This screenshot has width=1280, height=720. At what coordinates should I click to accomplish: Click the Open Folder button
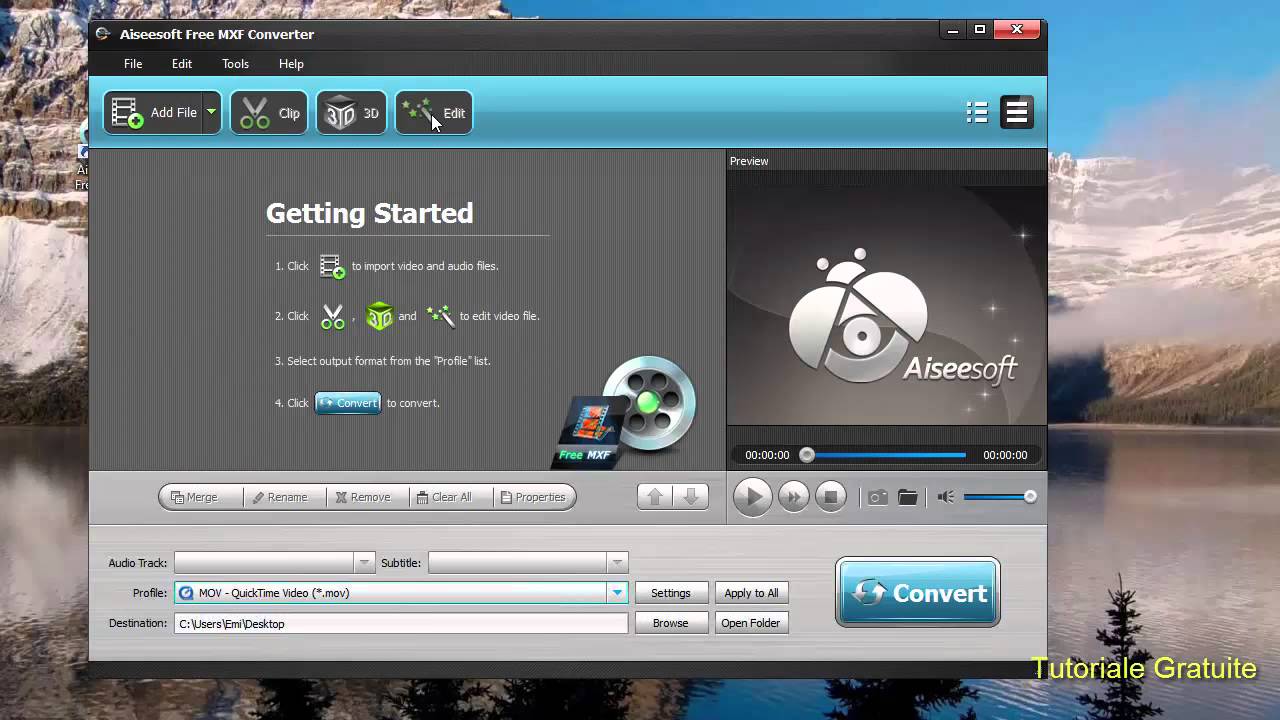click(751, 623)
